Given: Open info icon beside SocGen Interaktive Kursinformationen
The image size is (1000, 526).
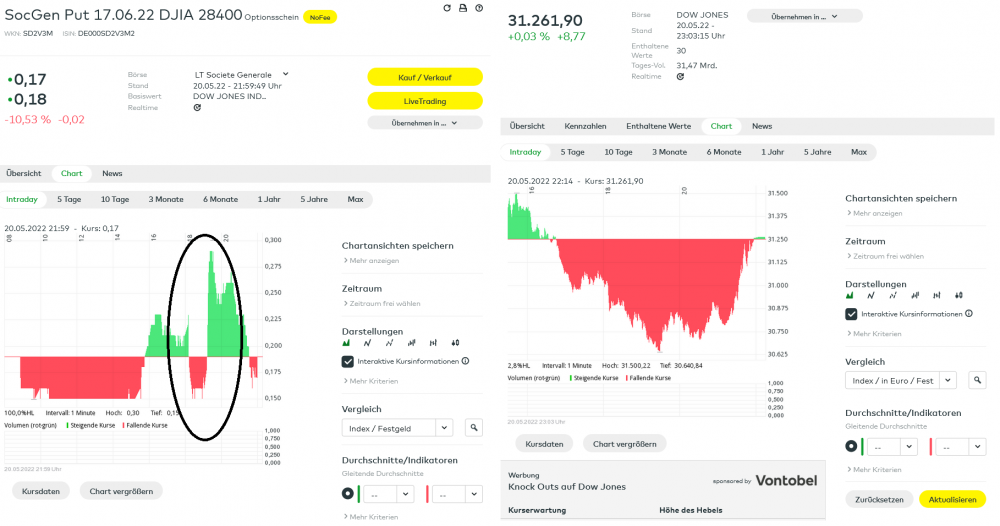Looking at the screenshot, I should point(466,361).
